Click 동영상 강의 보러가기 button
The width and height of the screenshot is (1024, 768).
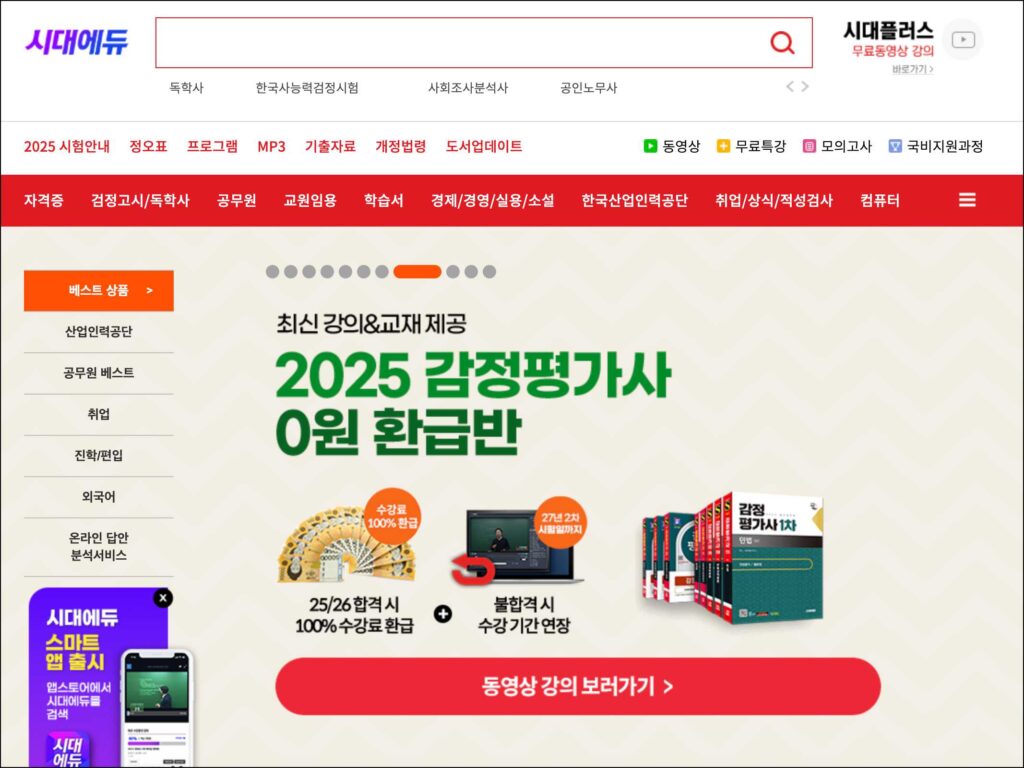click(x=578, y=686)
